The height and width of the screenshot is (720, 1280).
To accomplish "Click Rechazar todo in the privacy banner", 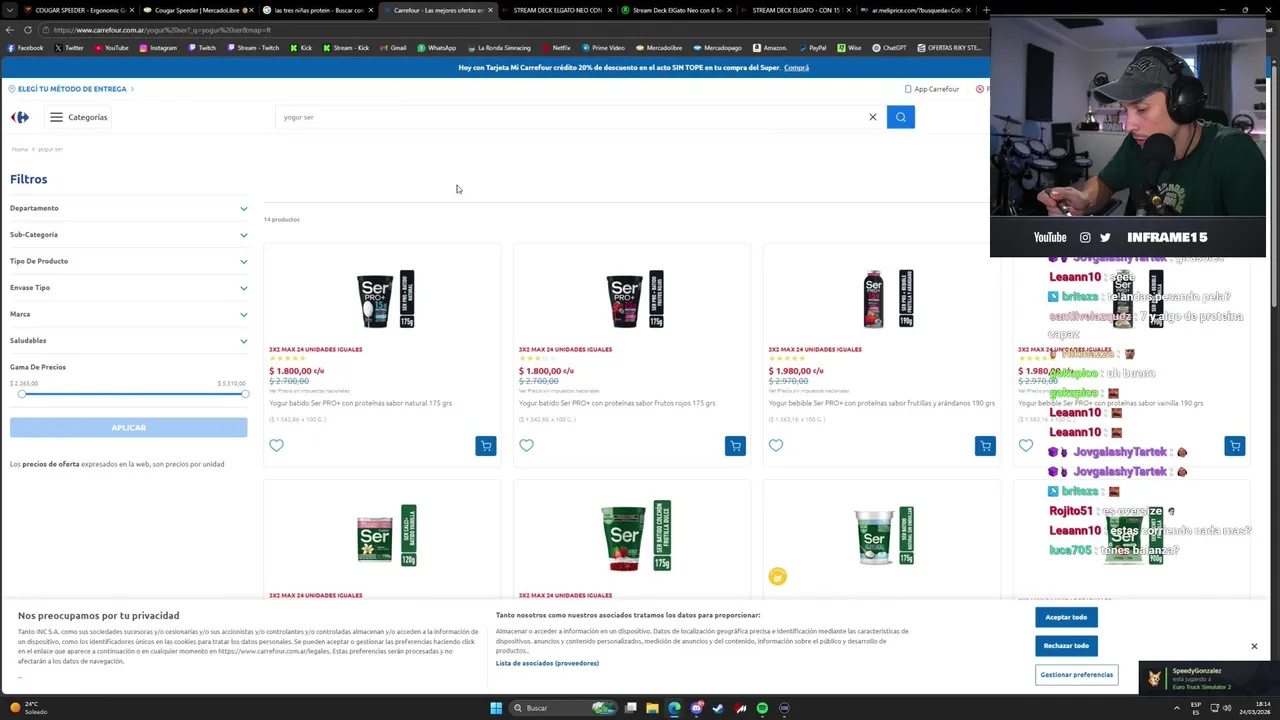I will click(1066, 646).
